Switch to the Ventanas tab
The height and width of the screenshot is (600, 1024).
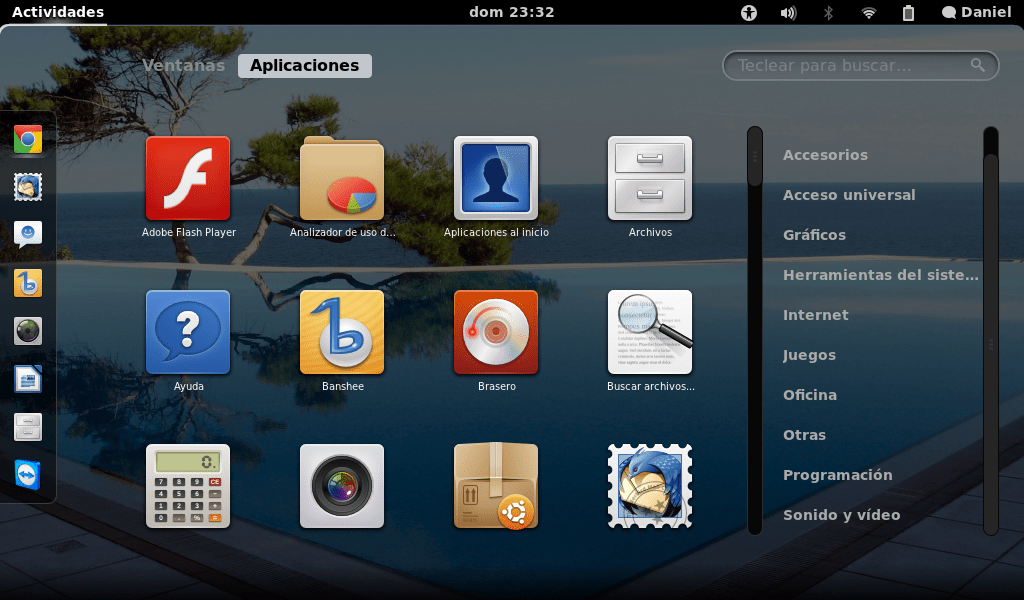tap(184, 65)
